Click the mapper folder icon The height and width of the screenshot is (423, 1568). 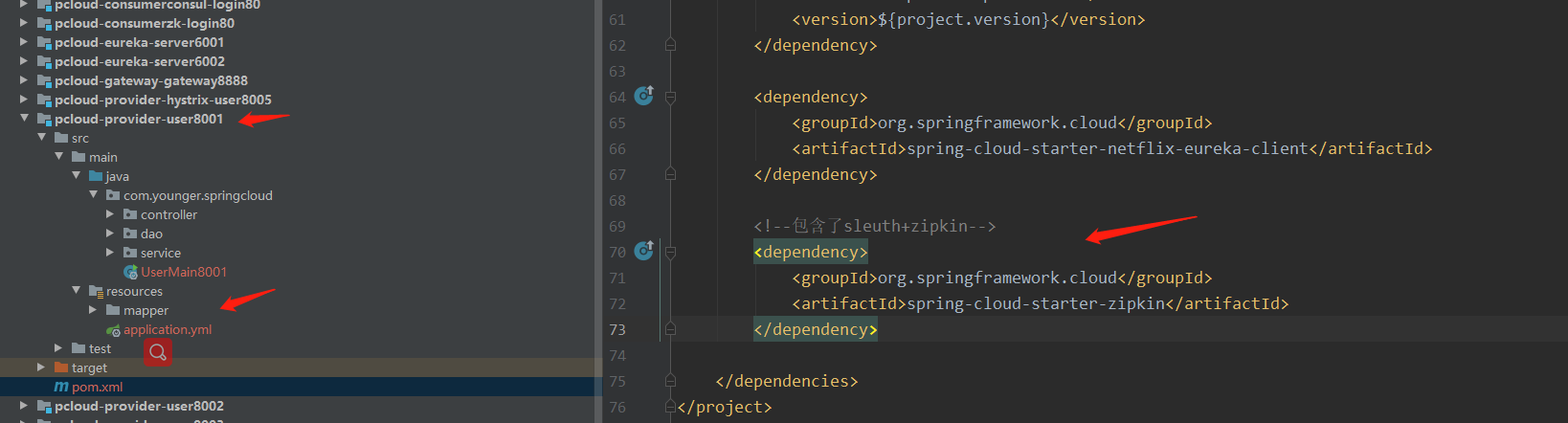(x=113, y=310)
